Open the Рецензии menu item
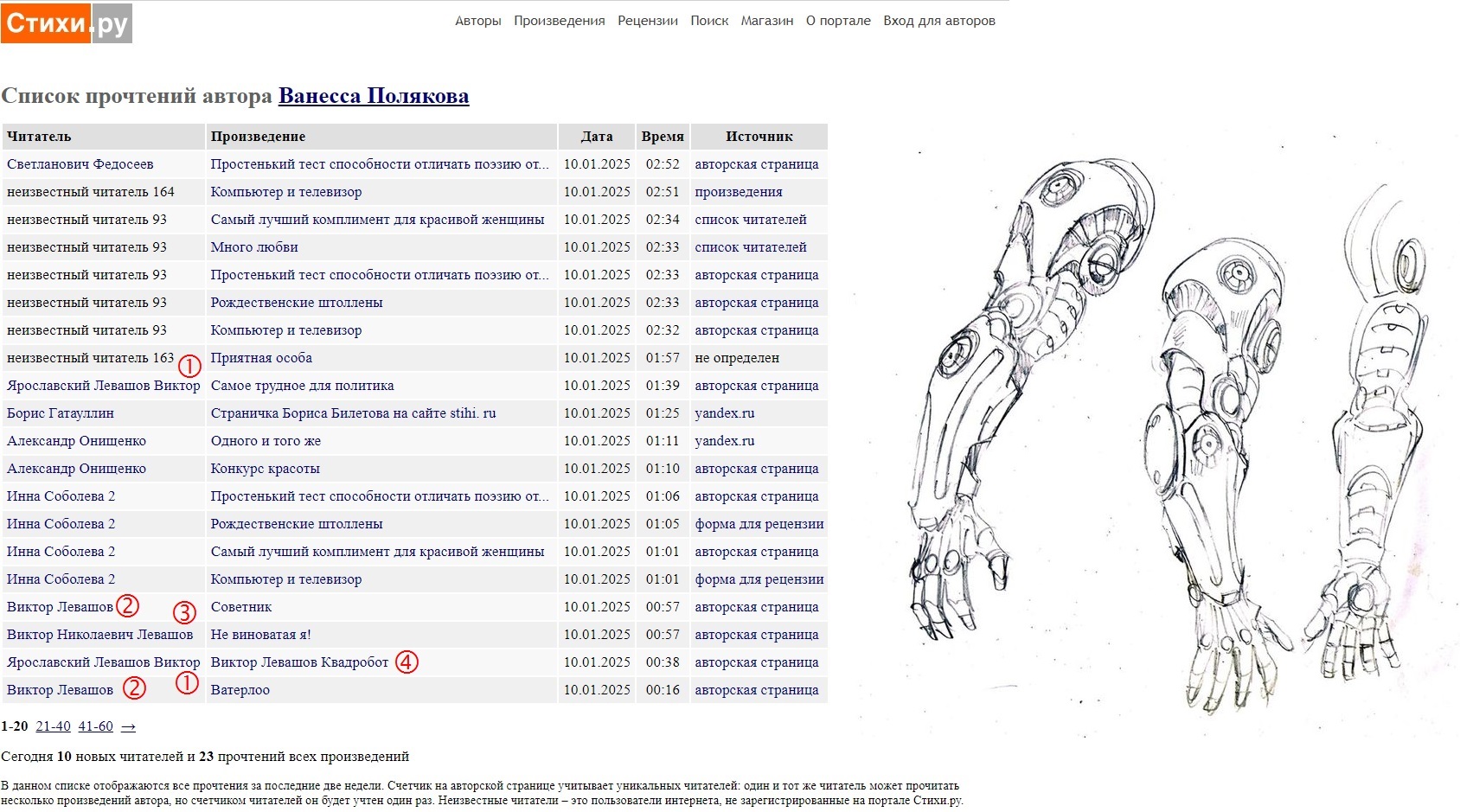This screenshot has height=812, width=1460. pyautogui.click(x=648, y=21)
